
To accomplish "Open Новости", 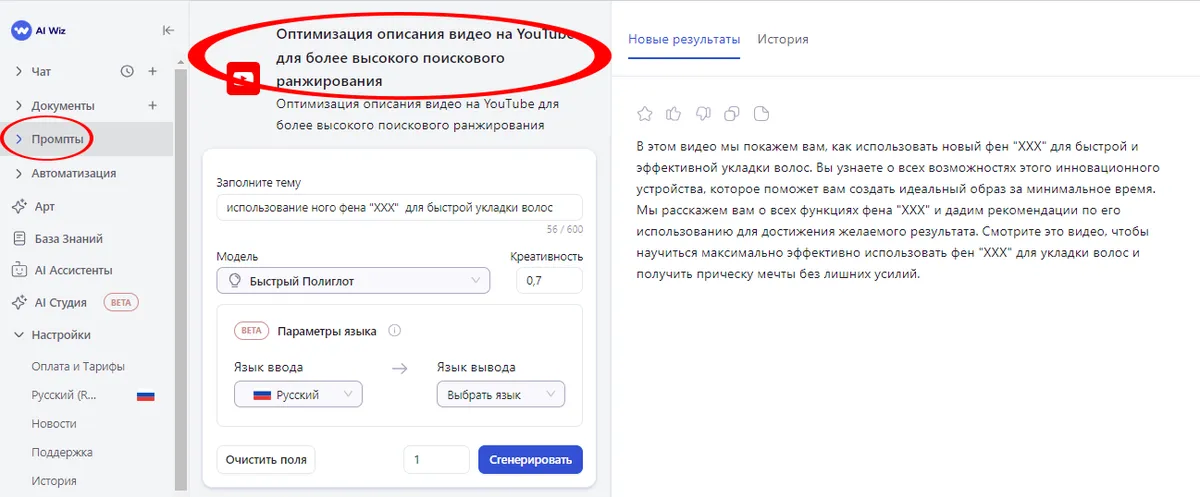I will point(54,424).
